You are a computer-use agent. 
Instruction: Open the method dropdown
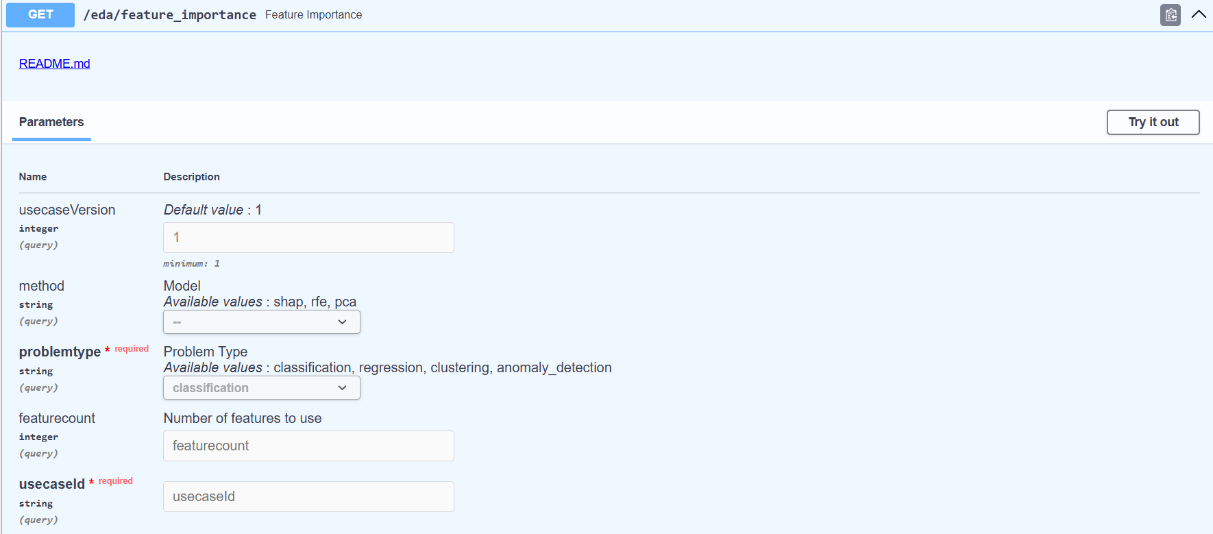coord(261,322)
